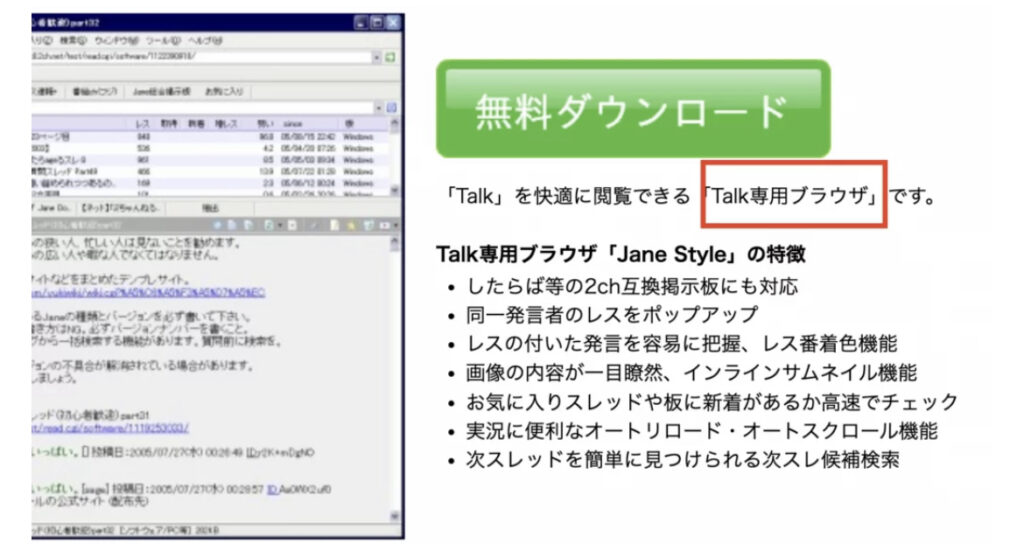Click the green 無料ダウンロード button
This screenshot has width=1024, height=544.
click(x=632, y=109)
